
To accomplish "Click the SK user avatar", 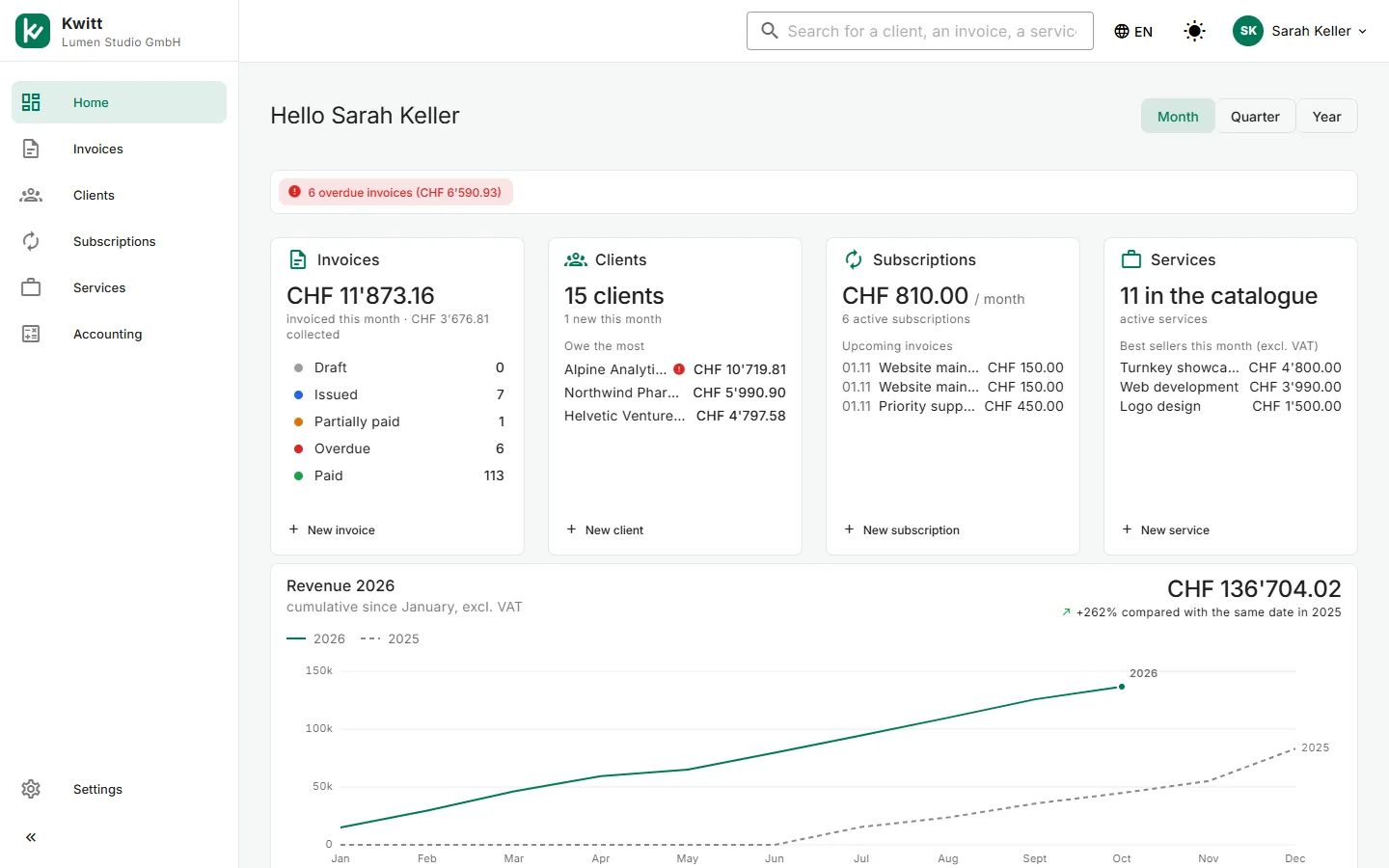I will coord(1248,31).
